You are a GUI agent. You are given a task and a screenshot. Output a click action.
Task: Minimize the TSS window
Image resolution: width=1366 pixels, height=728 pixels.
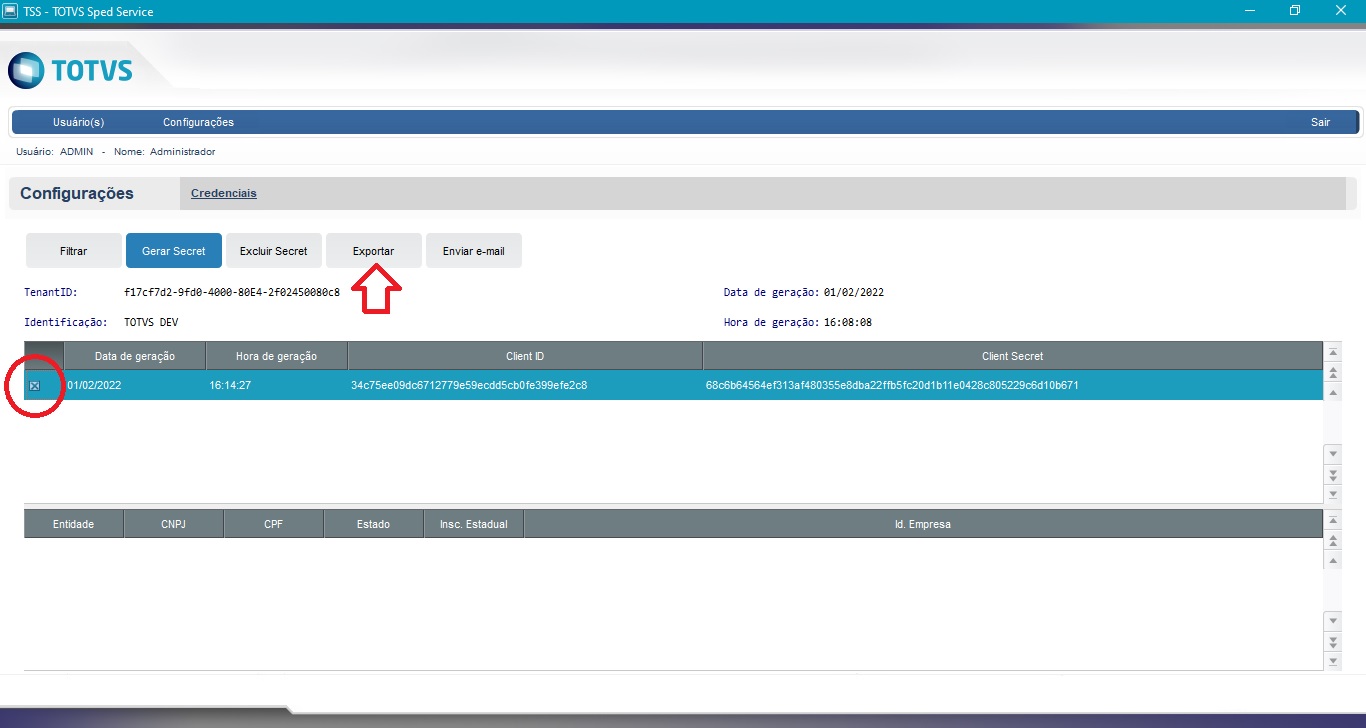[1249, 11]
